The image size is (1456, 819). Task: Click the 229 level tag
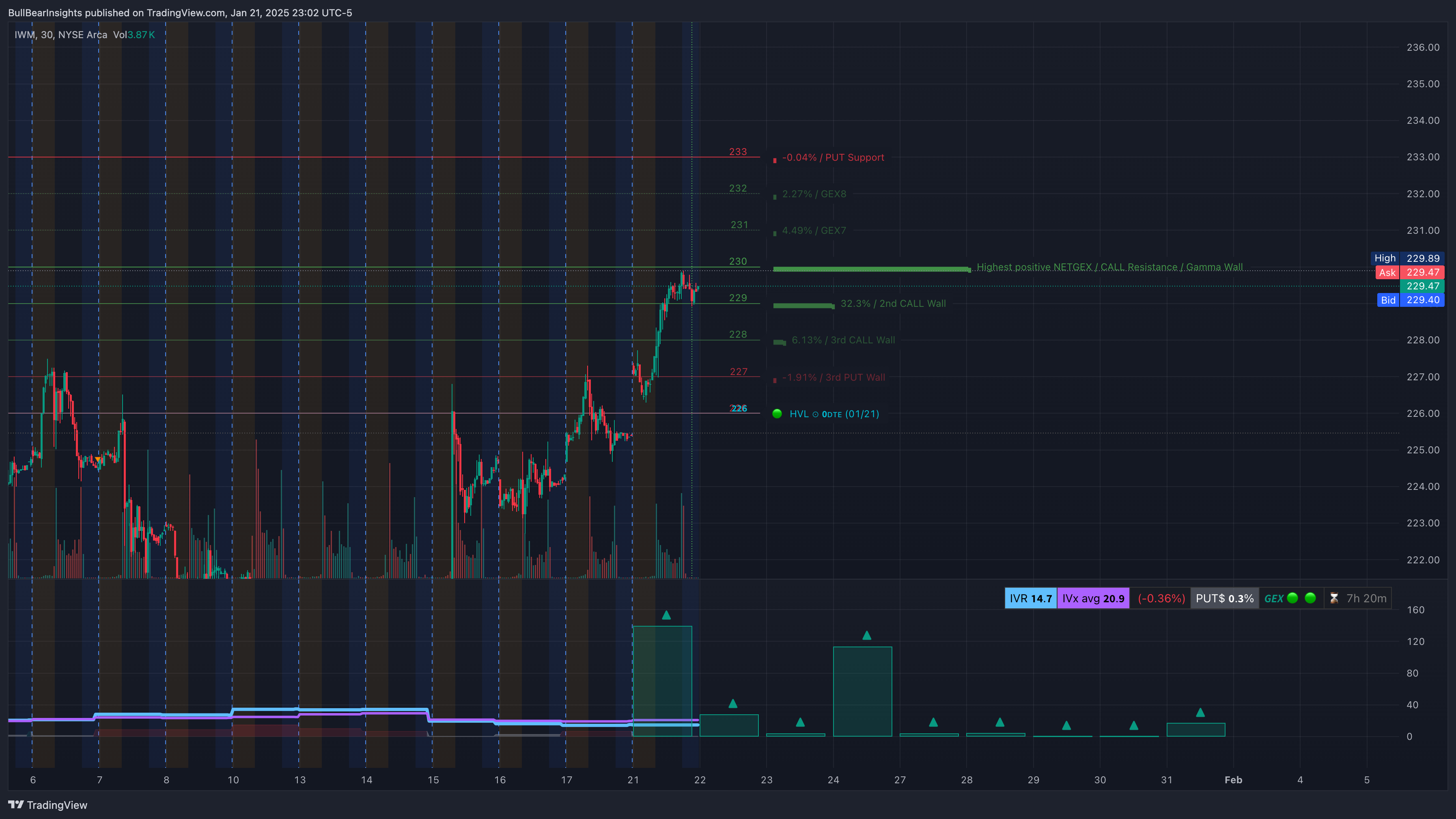[738, 298]
